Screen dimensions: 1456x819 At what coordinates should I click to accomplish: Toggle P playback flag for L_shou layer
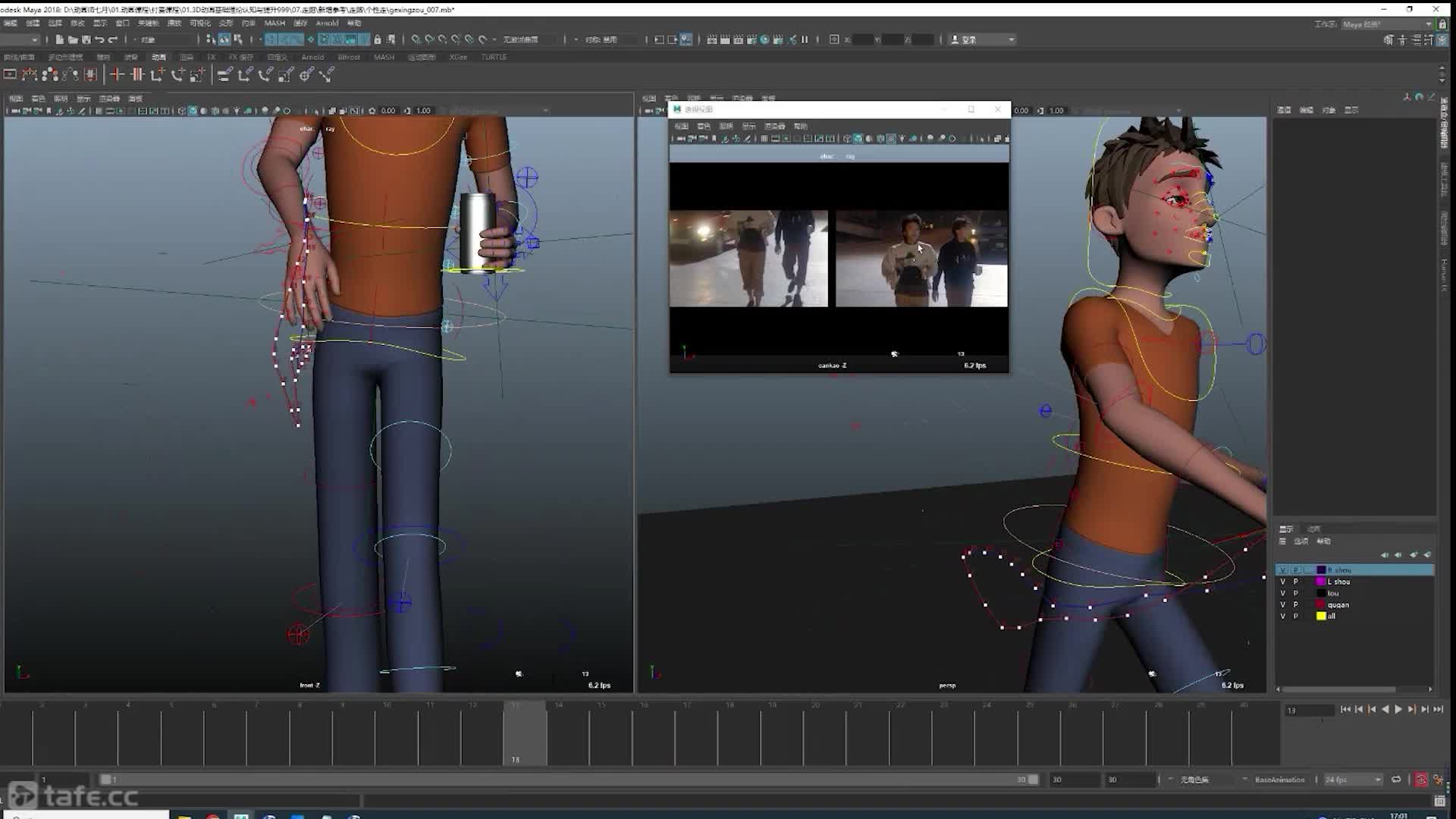pyautogui.click(x=1296, y=582)
